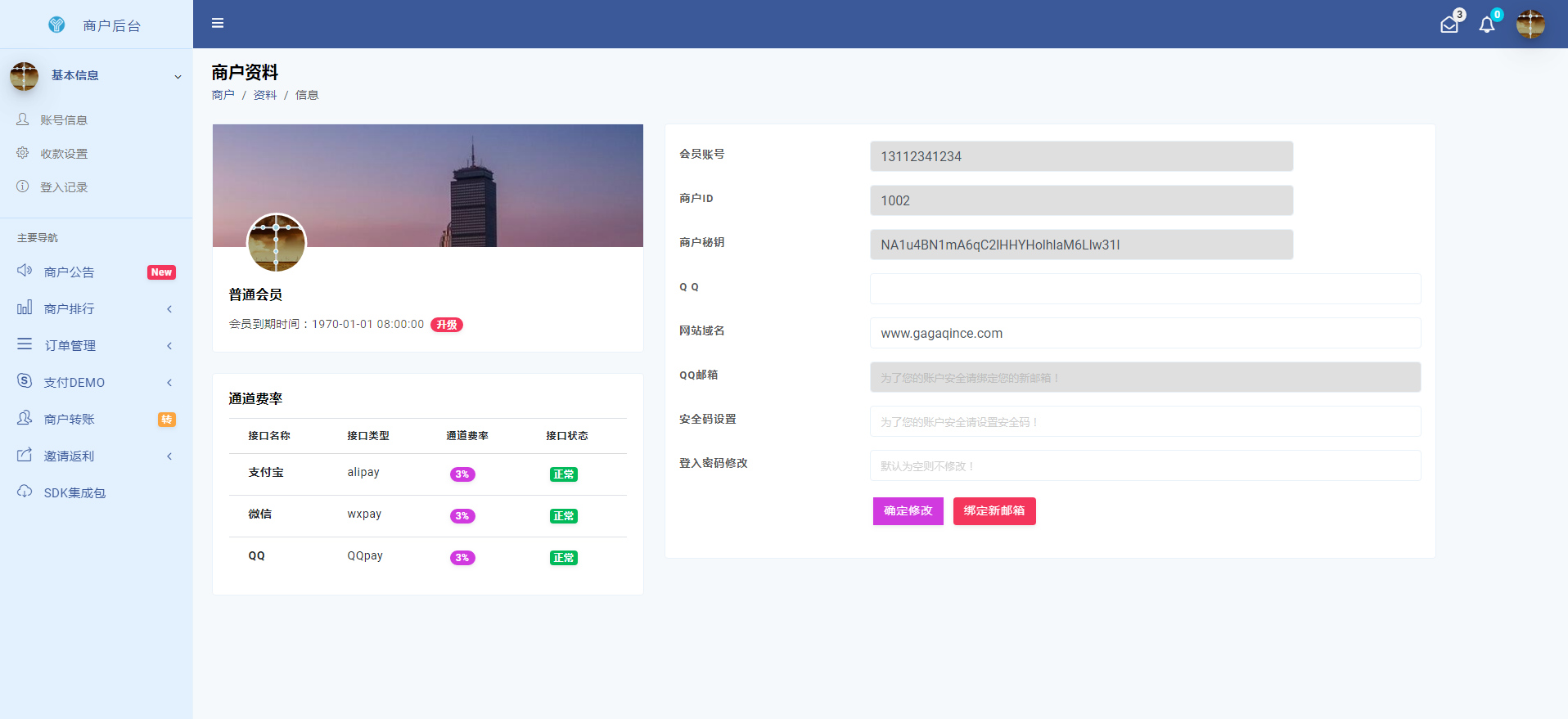Screen dimensions: 1568x719
Task: Open 商户公告 announcements
Action: click(70, 272)
